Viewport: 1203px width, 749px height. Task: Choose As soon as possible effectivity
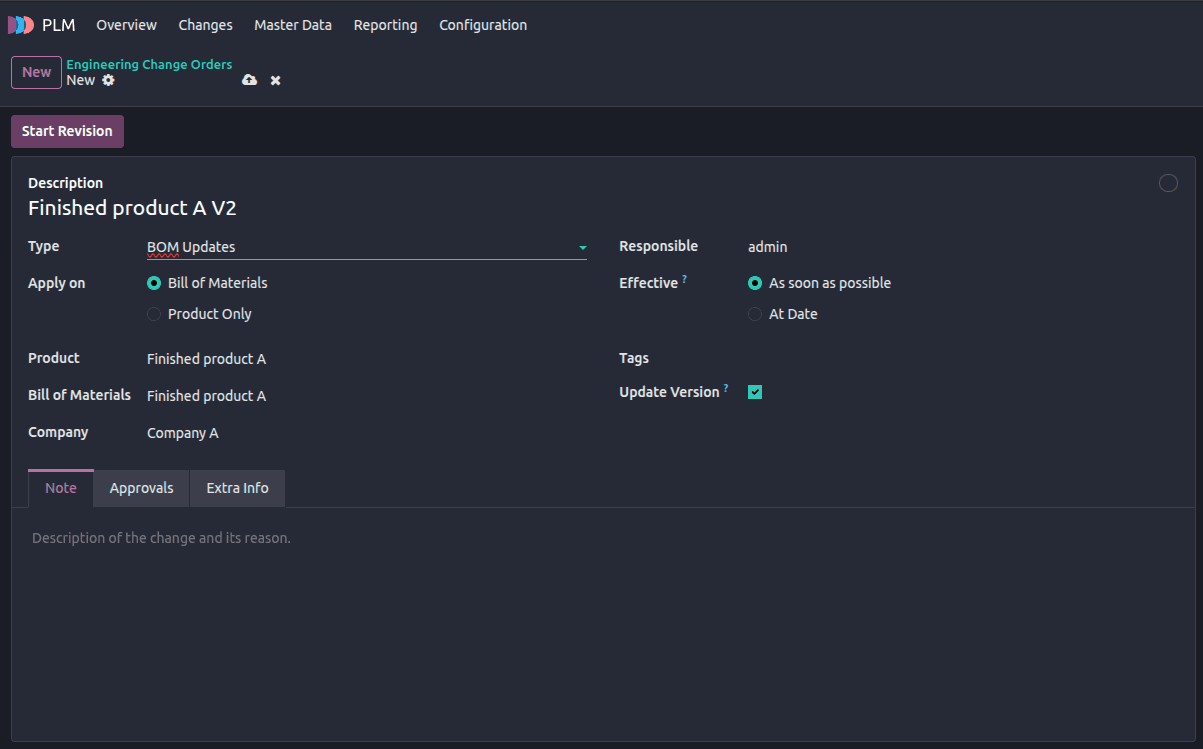tap(755, 283)
